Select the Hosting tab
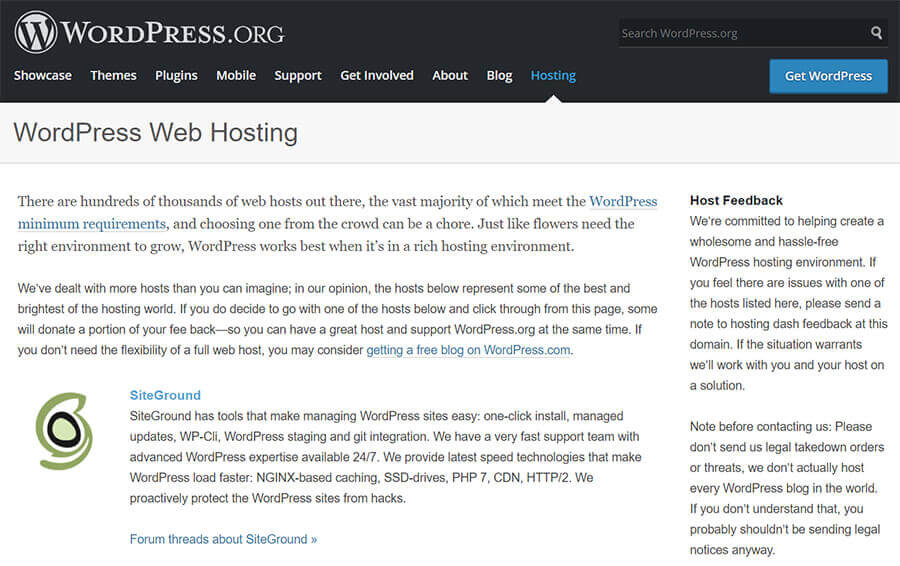Image resolution: width=900 pixels, height=566 pixels. 553,76
